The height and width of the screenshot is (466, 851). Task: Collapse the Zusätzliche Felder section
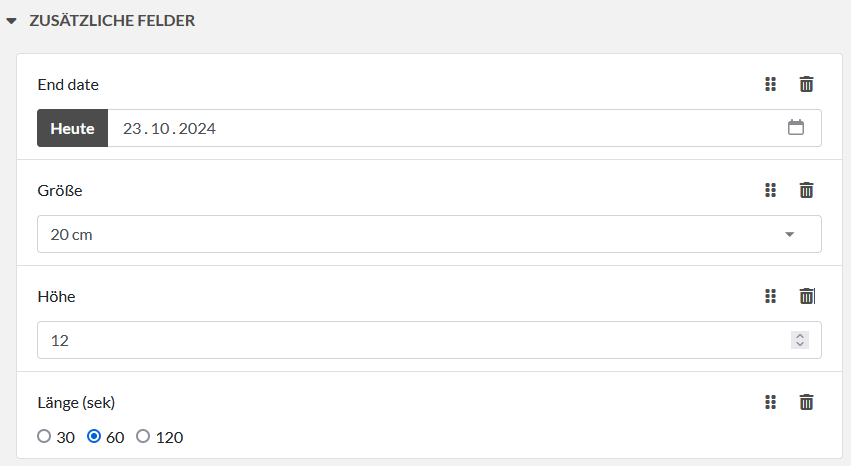pyautogui.click(x=12, y=21)
